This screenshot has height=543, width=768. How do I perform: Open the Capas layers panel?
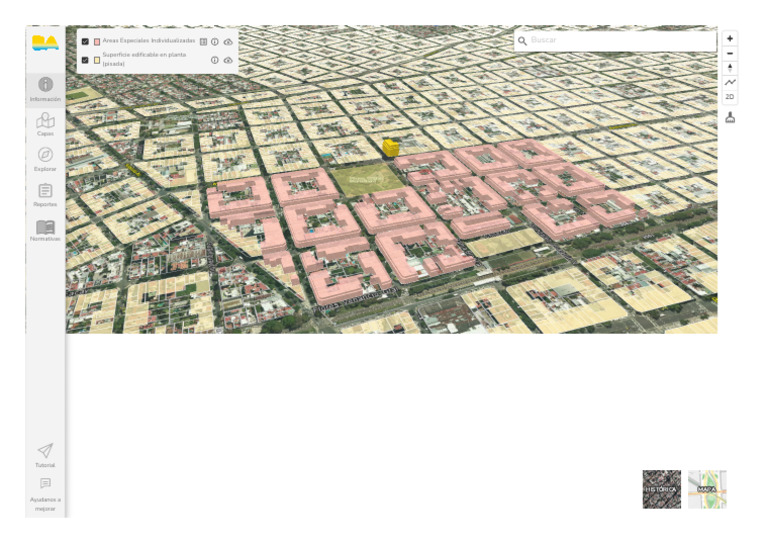point(45,124)
